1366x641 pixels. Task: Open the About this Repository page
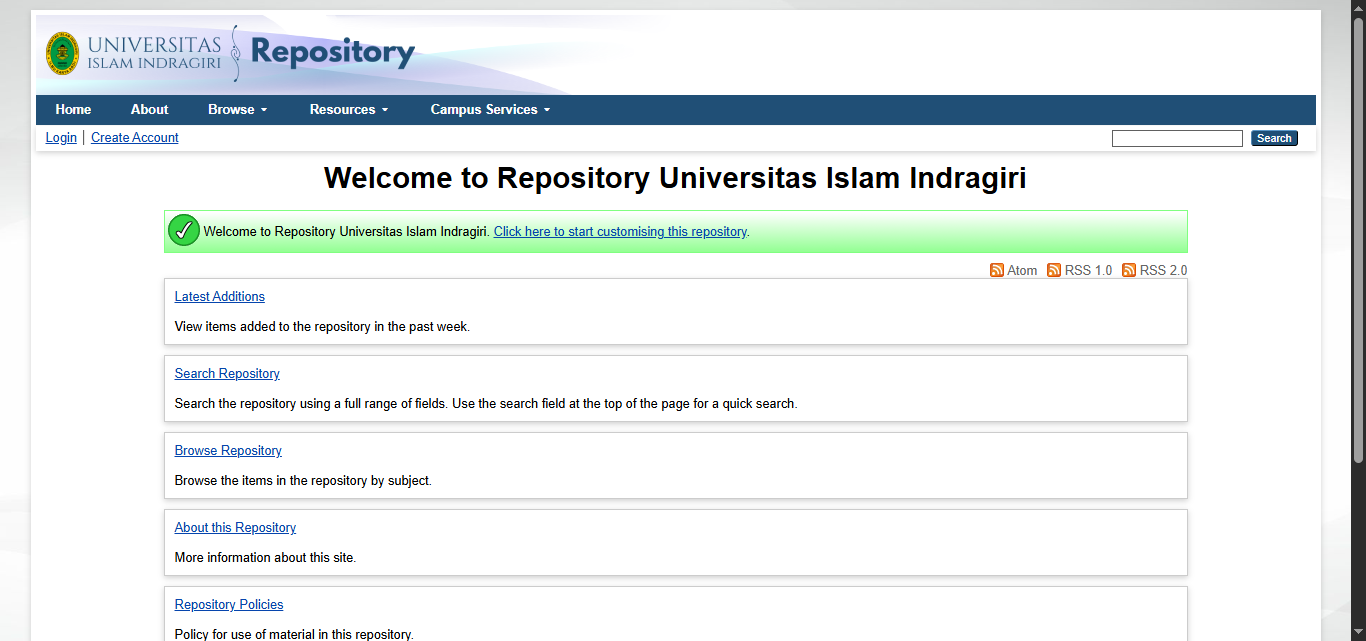coord(235,527)
